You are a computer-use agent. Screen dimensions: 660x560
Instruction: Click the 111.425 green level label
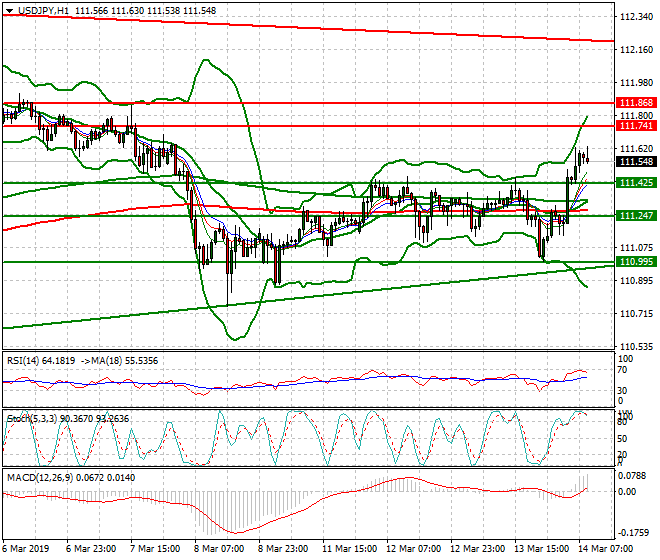coord(636,183)
